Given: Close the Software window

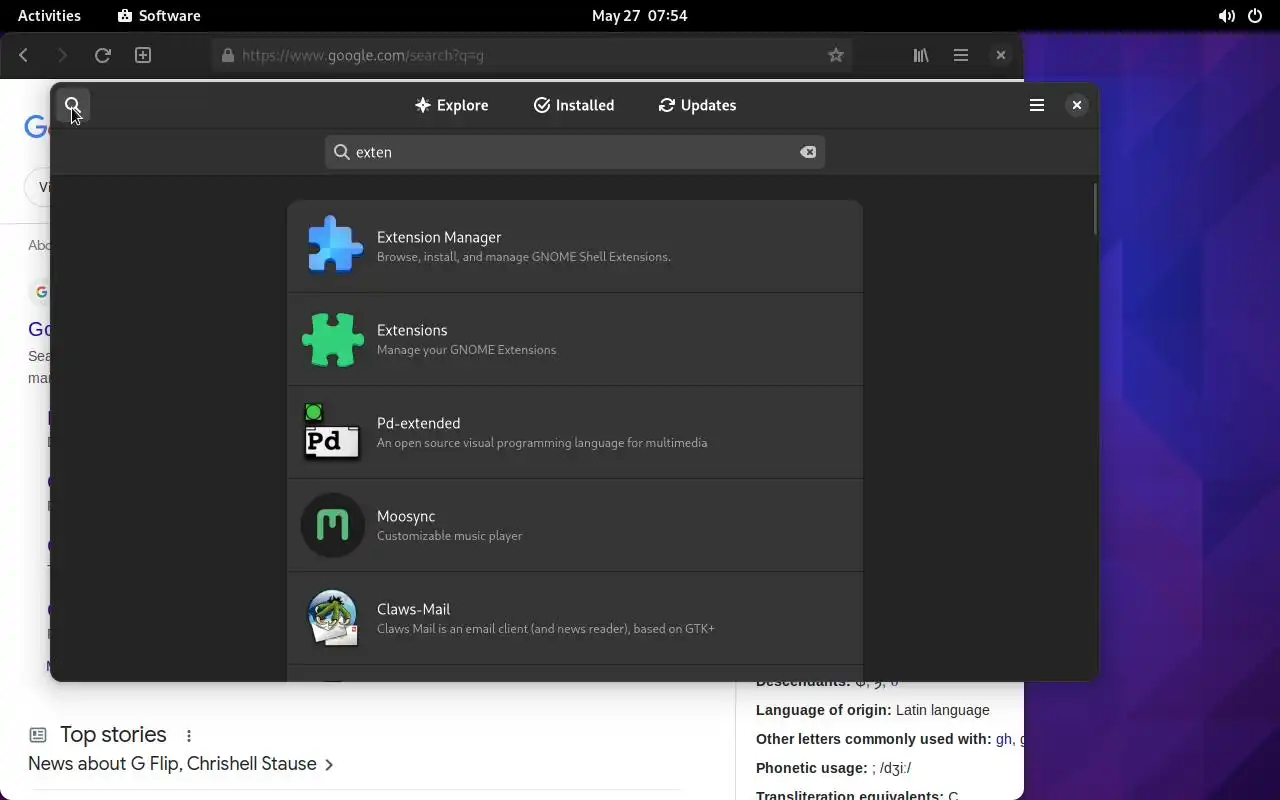Looking at the screenshot, I should coord(1077,105).
